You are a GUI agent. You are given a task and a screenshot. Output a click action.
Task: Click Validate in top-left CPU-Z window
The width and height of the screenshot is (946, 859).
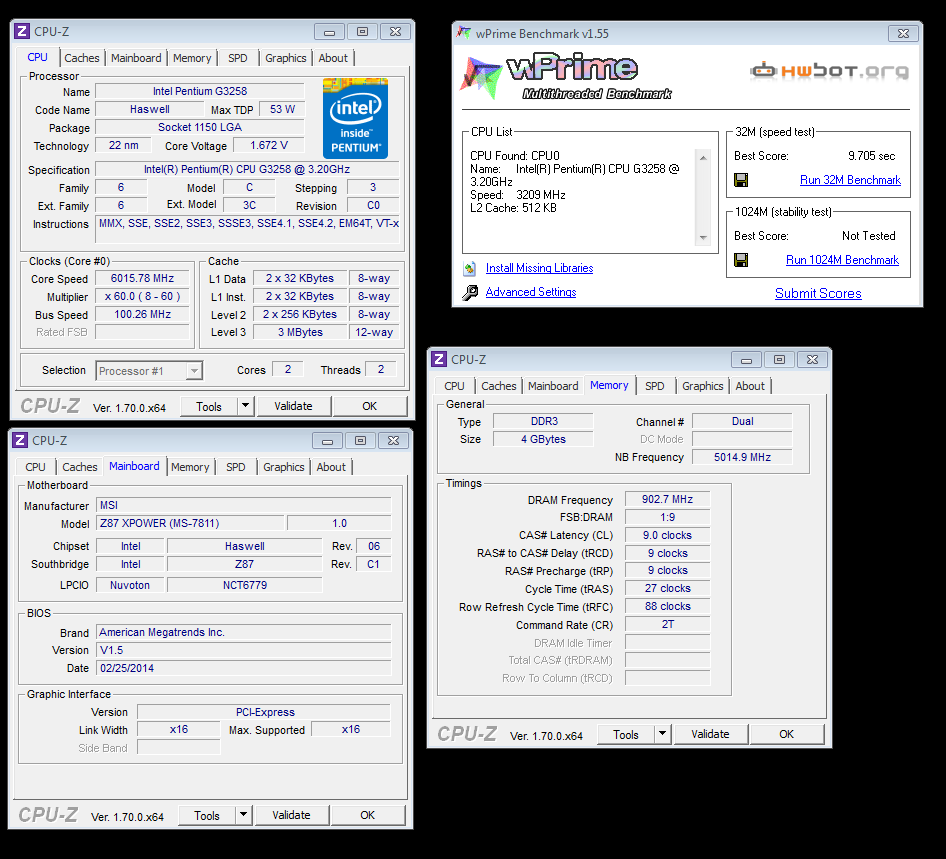293,406
